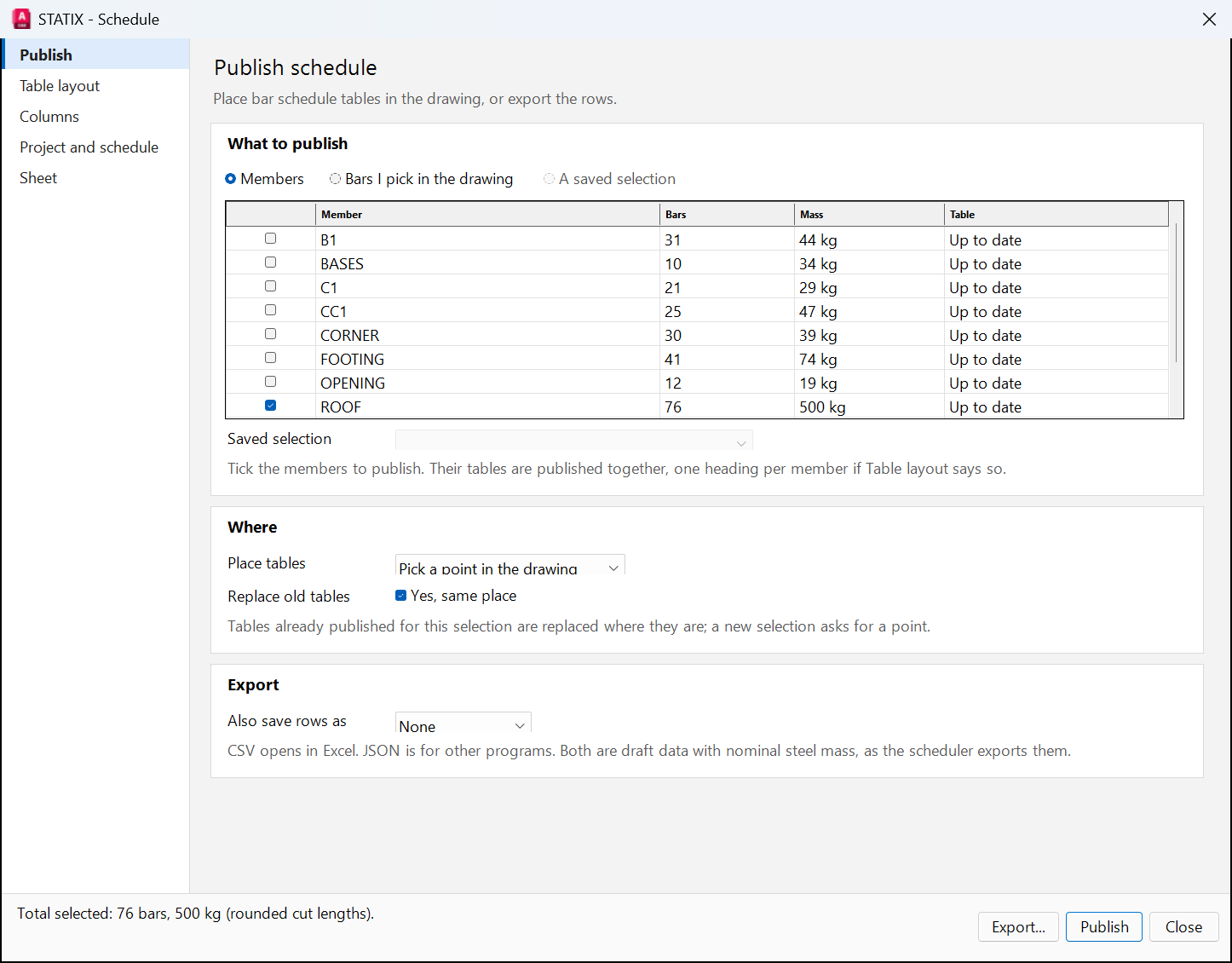
Task: Go to Project and schedule page
Action: pos(95,147)
